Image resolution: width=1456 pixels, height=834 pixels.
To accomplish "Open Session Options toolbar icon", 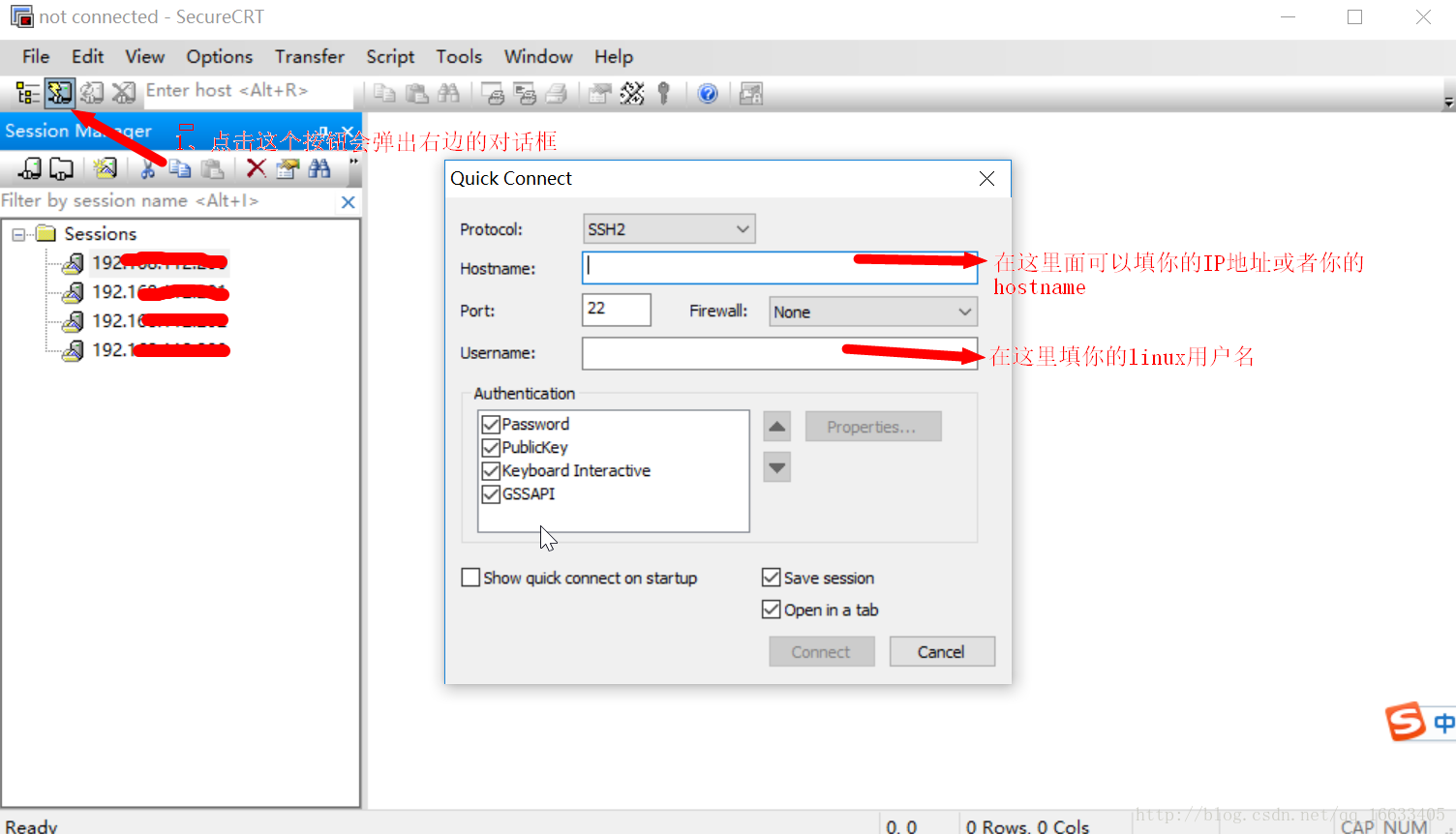I will pyautogui.click(x=600, y=93).
